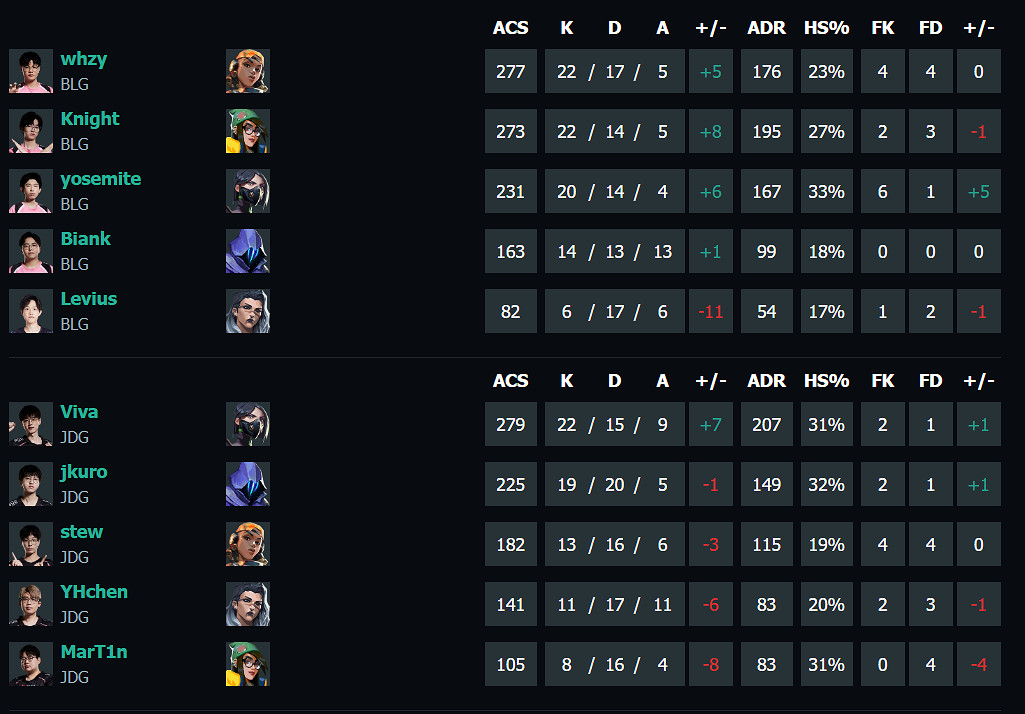Open Knight's player profile link

pos(89,119)
